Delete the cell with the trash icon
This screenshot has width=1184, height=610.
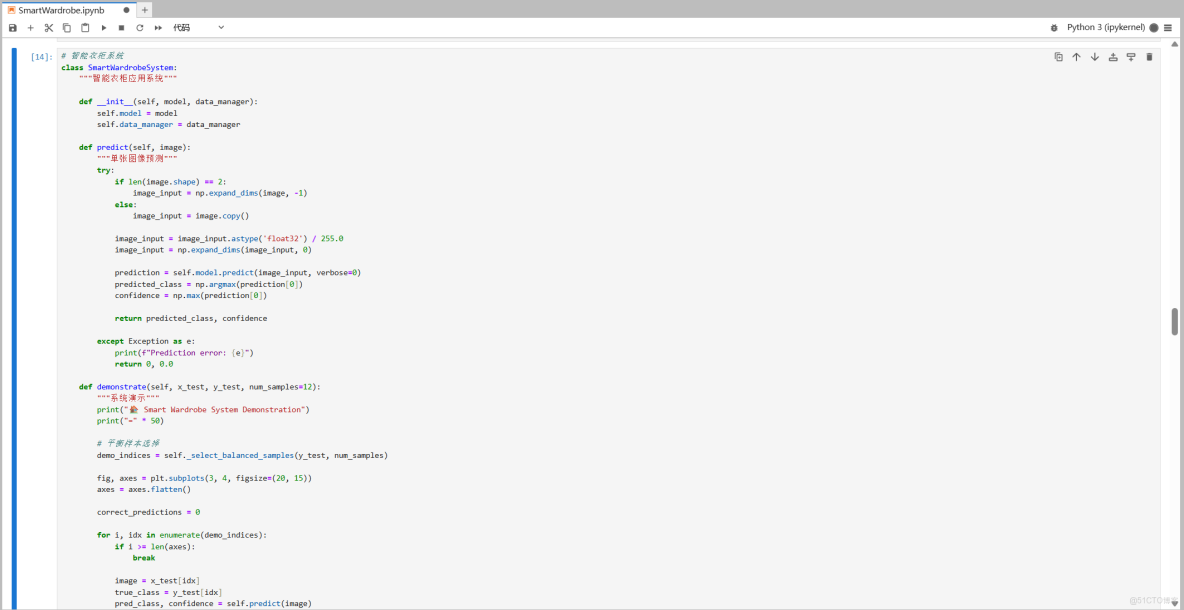point(1150,57)
